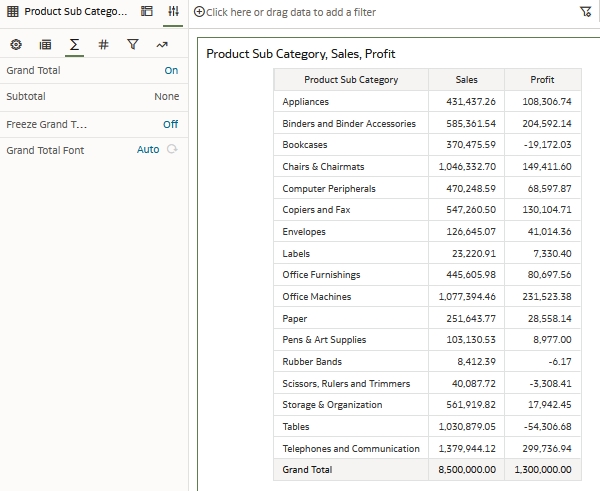The height and width of the screenshot is (491, 600).
Task: Toggle Freeze Grand Total Off setting
Action: (171, 125)
